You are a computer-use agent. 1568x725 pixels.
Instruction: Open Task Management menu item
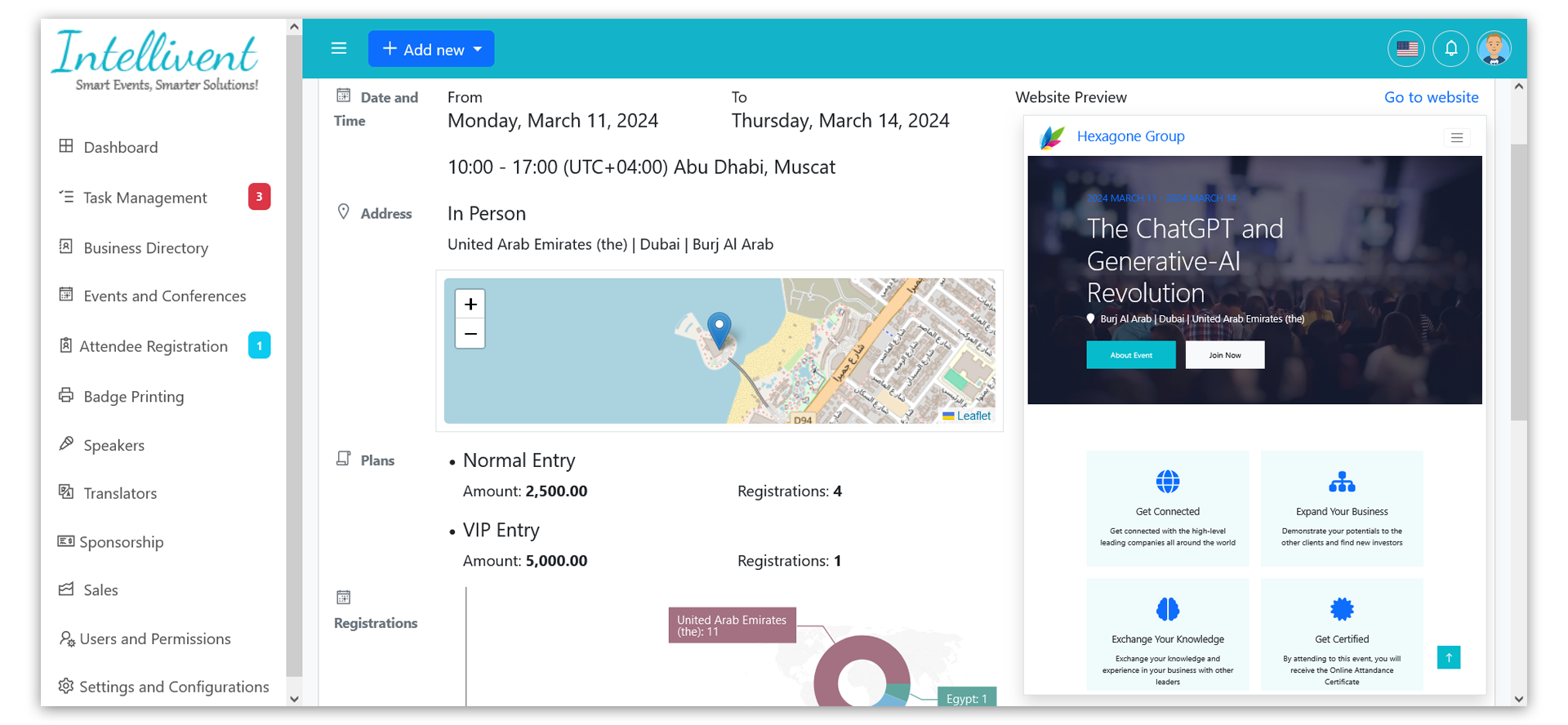[x=145, y=198]
